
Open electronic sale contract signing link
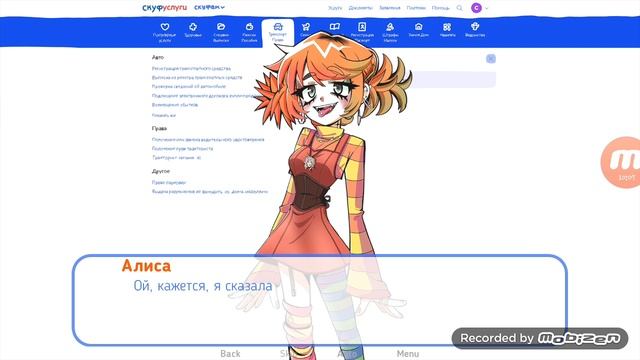(204, 96)
